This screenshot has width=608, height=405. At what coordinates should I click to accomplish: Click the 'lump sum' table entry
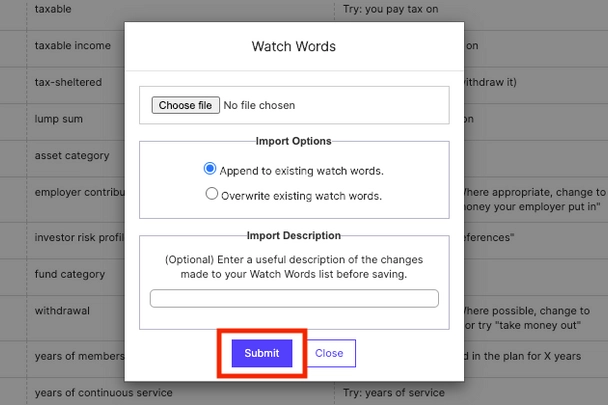tap(59, 119)
